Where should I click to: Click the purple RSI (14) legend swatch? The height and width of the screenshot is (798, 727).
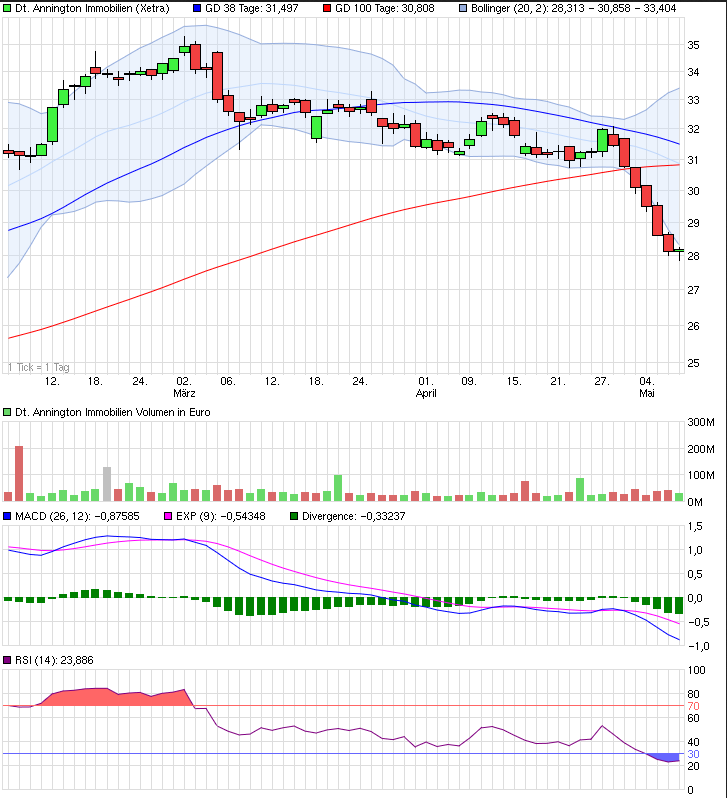[7, 660]
